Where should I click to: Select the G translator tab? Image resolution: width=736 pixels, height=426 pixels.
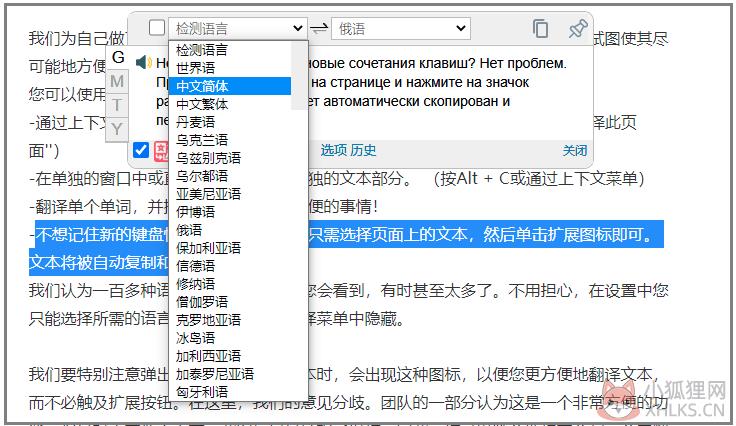tap(118, 57)
